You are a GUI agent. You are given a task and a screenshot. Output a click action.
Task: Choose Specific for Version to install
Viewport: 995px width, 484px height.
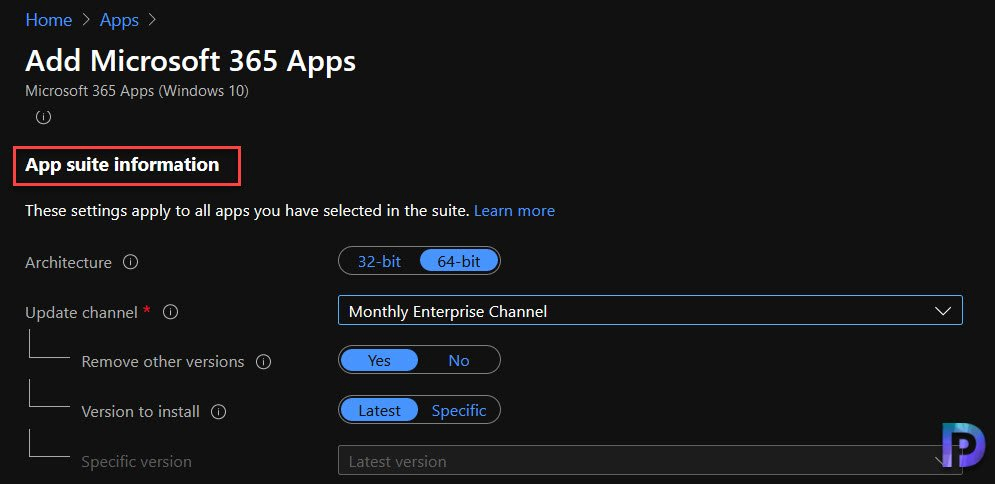pyautogui.click(x=459, y=410)
